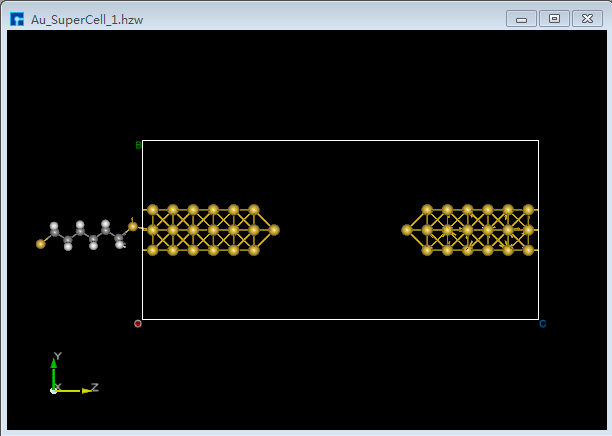
Task: Minimize the Au_SuperCell_1.hzw window
Action: tap(521, 19)
